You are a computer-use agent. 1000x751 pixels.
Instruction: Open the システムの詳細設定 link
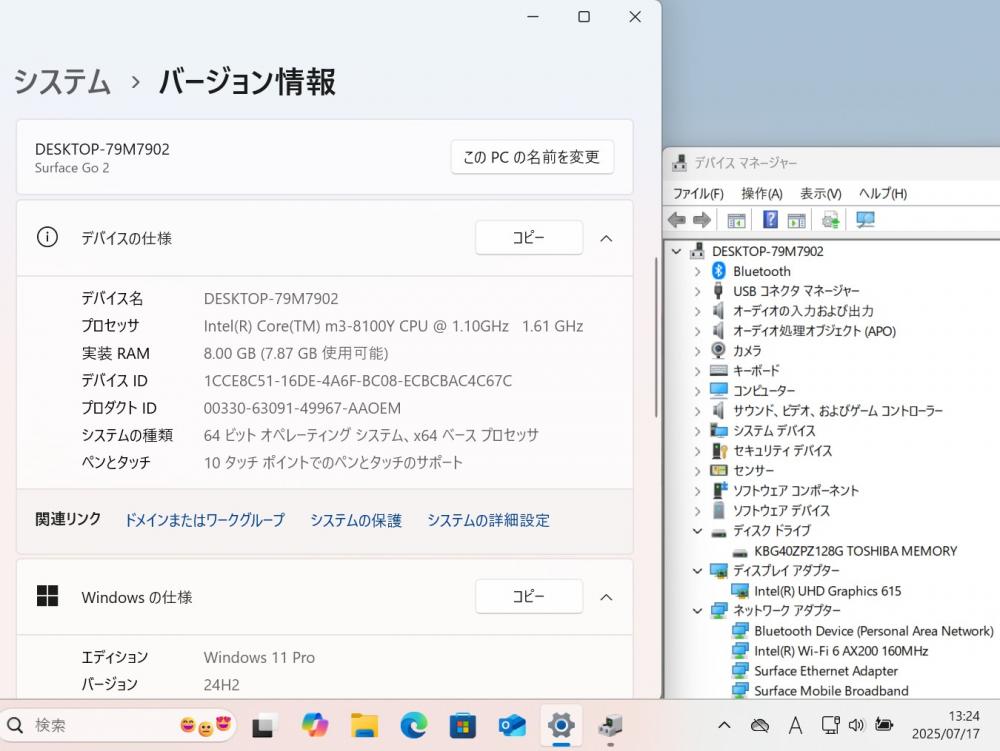click(x=488, y=520)
